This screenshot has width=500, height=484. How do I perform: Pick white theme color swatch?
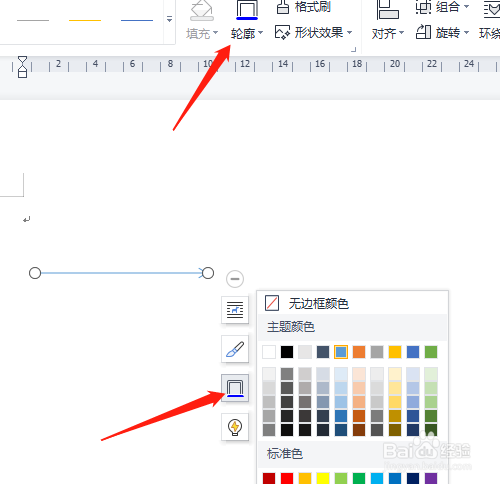269,352
